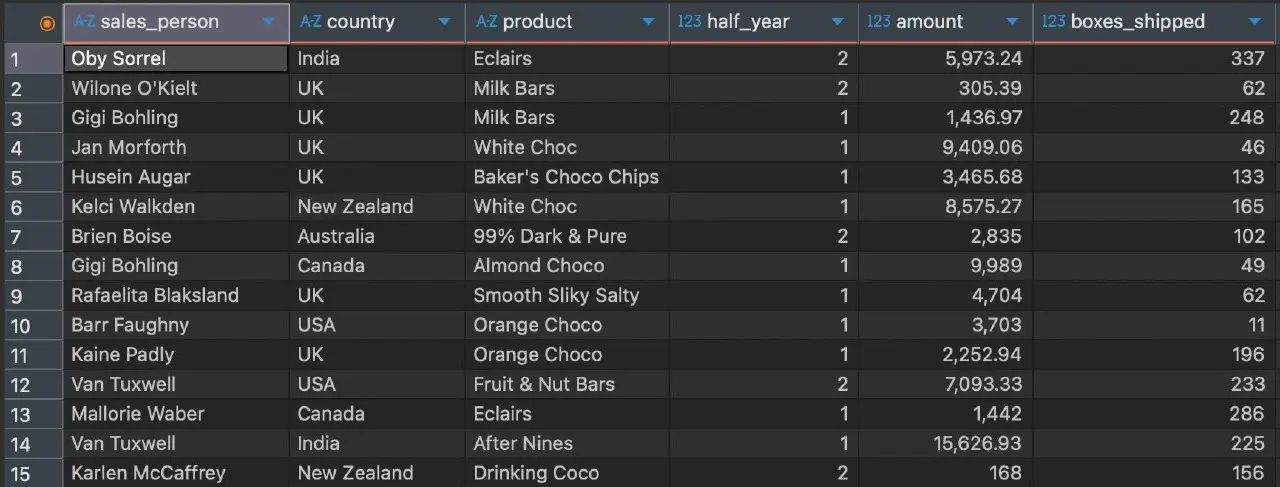Image resolution: width=1280 pixels, height=487 pixels.
Task: Click the 123 type icon on boxes_shipped
Action: (x=1054, y=21)
